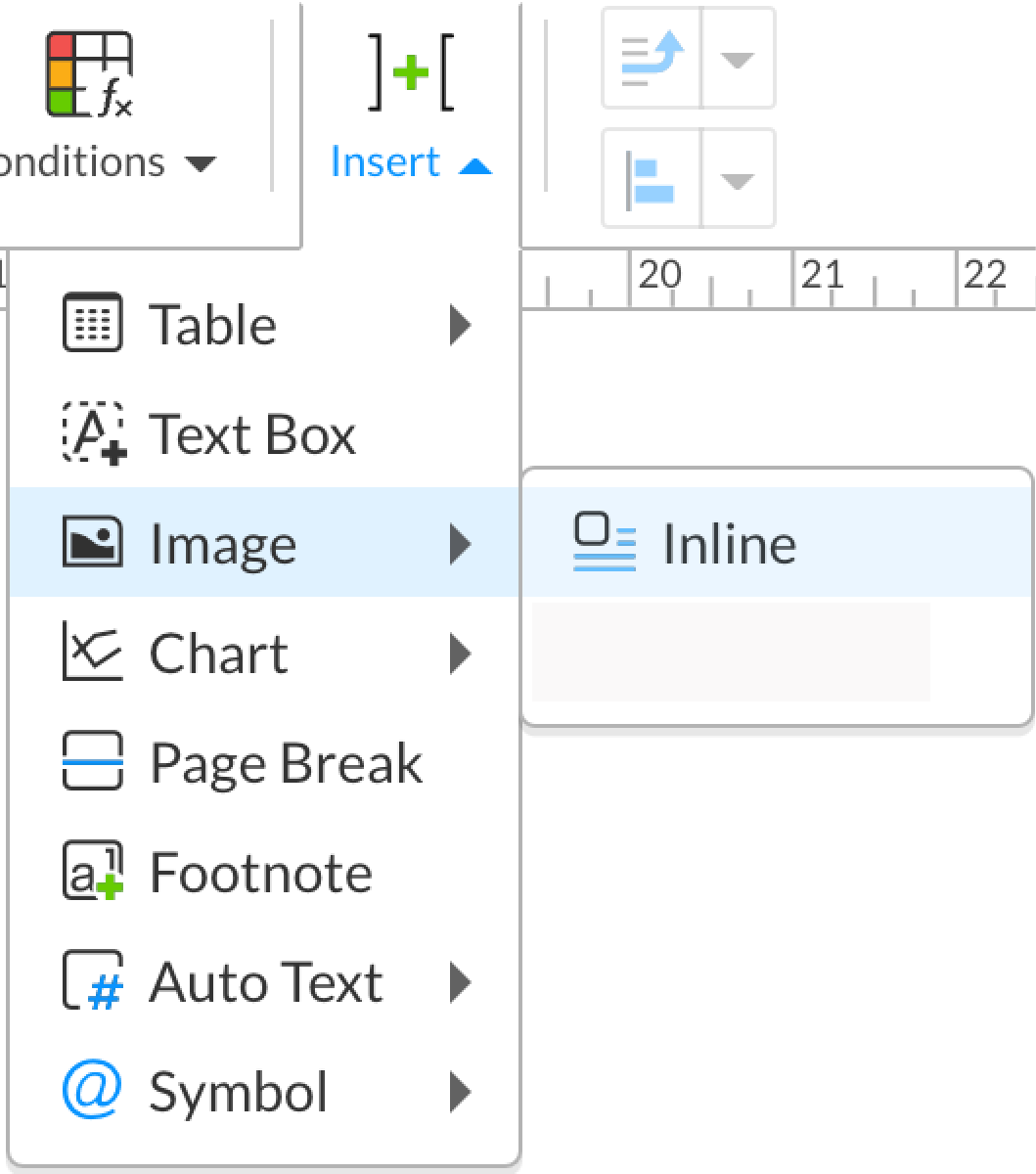This screenshot has height=1174, width=1036.
Task: Click the Symbol @ icon
Action: (x=92, y=1090)
